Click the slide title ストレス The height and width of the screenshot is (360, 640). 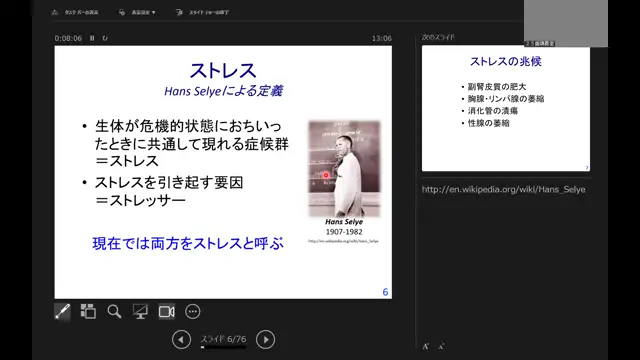[223, 71]
